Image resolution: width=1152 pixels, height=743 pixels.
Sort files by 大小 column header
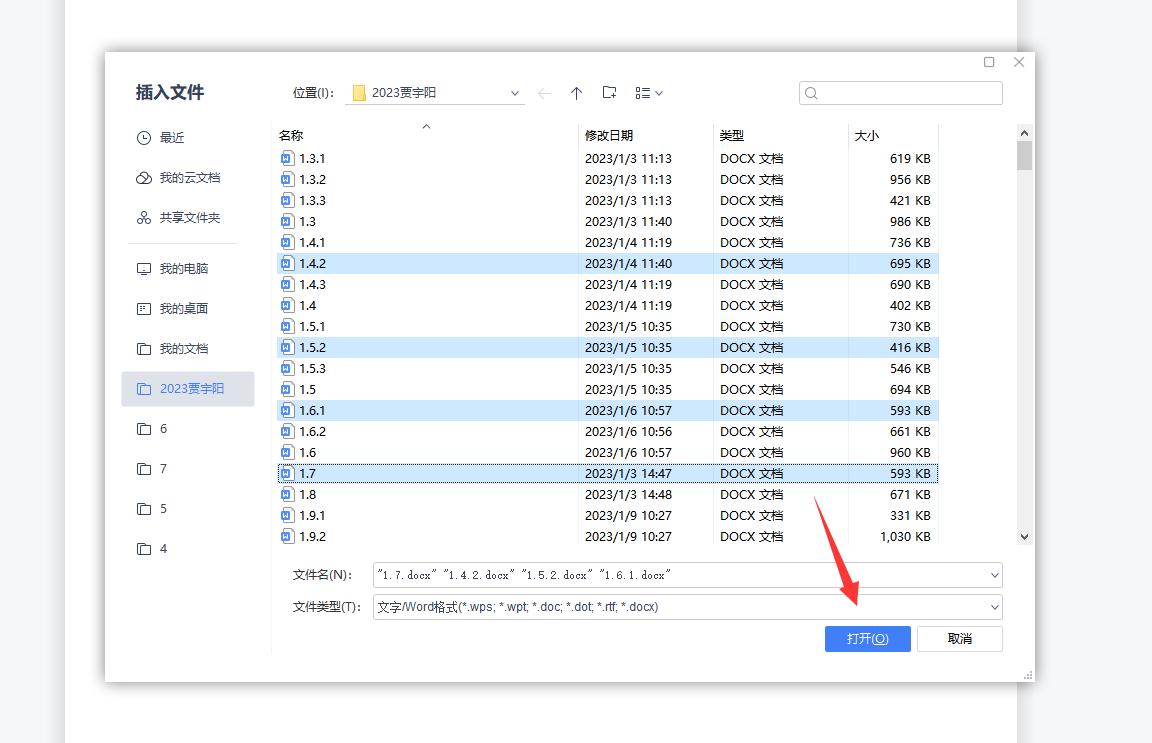866,136
